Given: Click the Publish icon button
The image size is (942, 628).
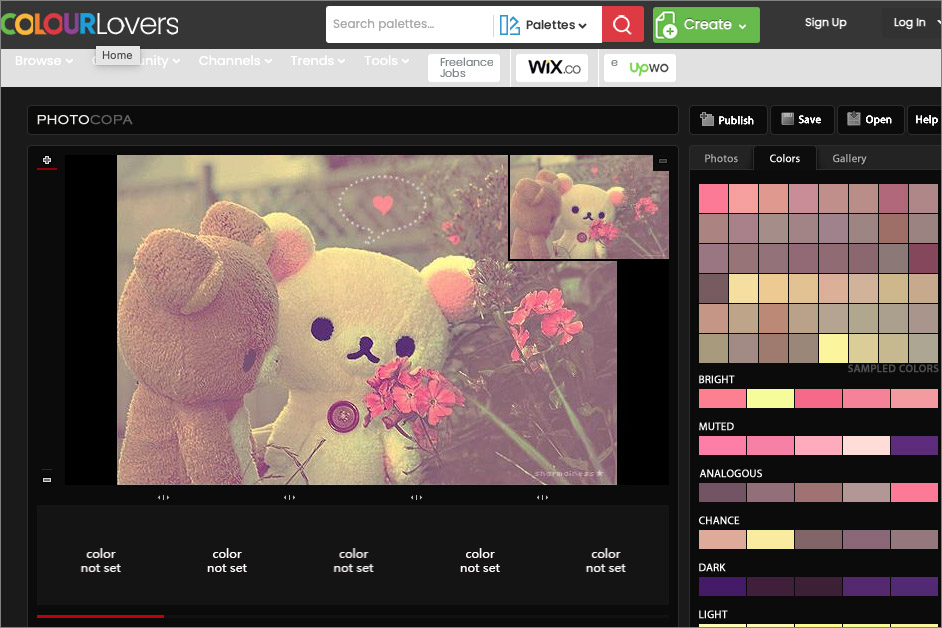Looking at the screenshot, I should 728,120.
